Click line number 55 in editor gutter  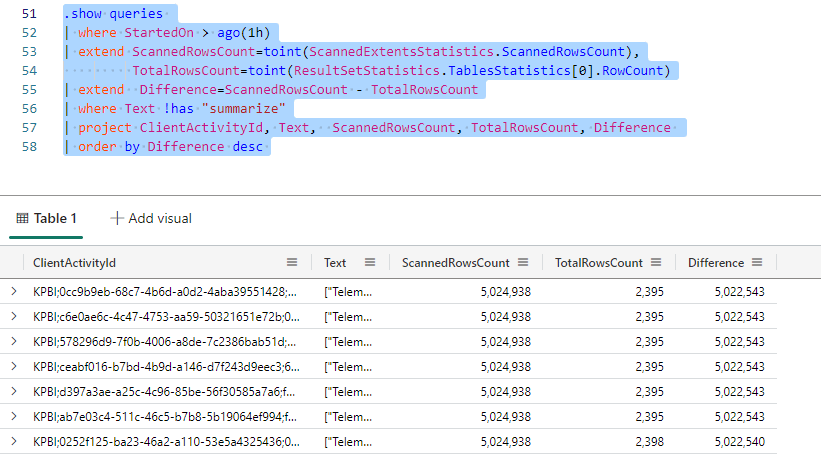pos(29,90)
